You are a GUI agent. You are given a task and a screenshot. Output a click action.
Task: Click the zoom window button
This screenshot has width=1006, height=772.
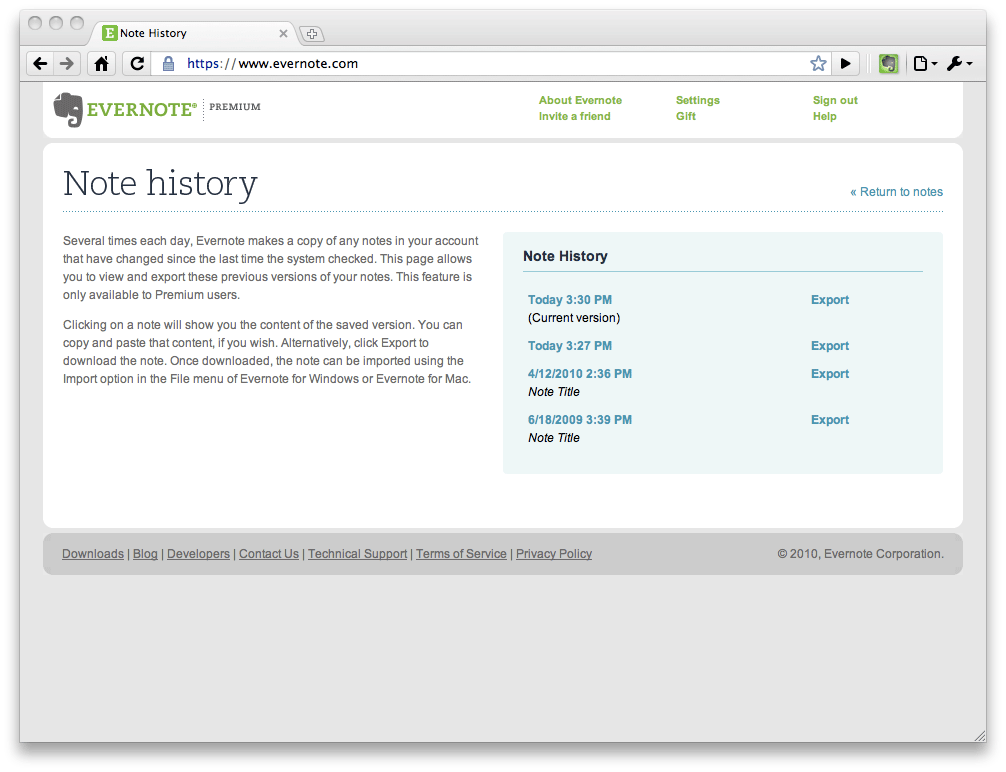[77, 23]
